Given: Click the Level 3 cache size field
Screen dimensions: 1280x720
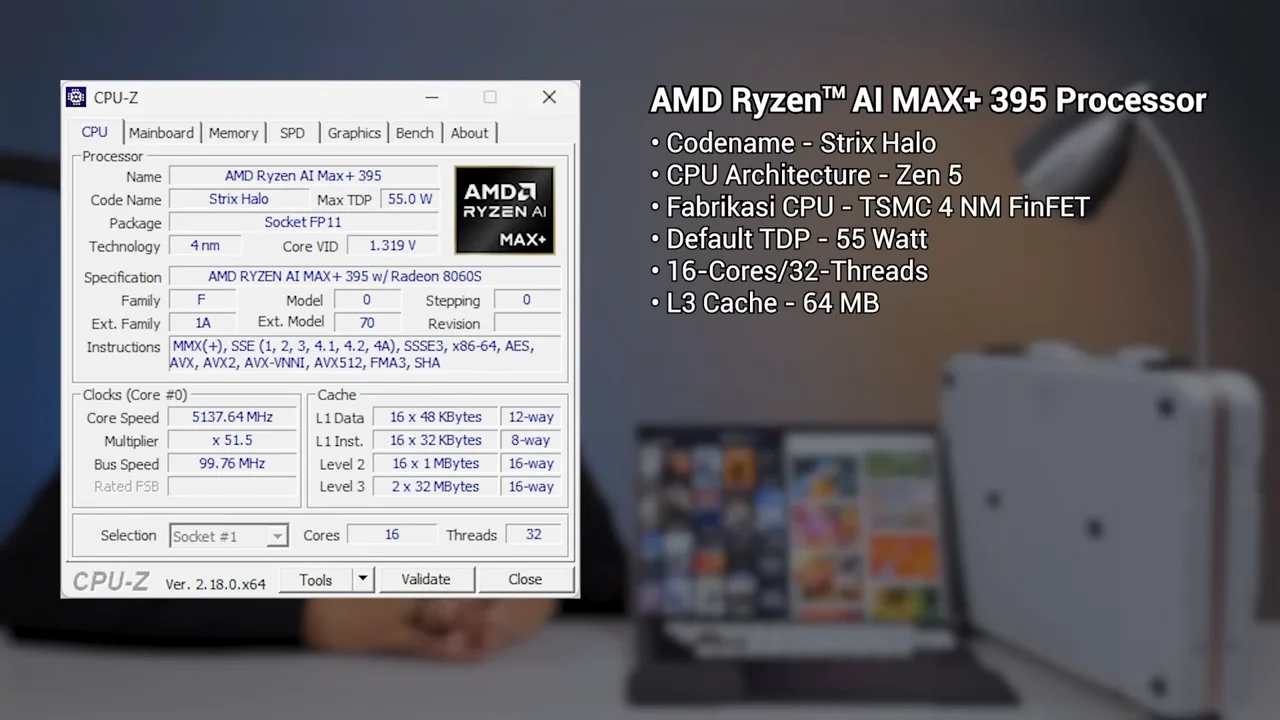Looking at the screenshot, I should coord(435,487).
